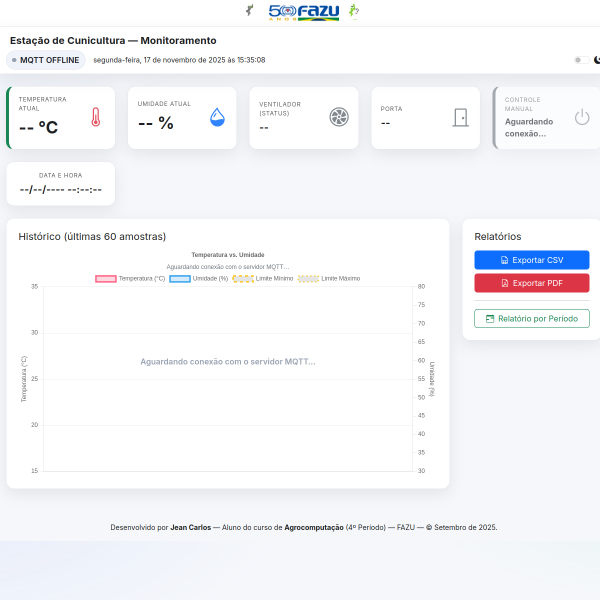Click 'Aguardando conexão com o servidor MQTT...' in chart center
Viewport: 600px width, 600px height.
228,362
